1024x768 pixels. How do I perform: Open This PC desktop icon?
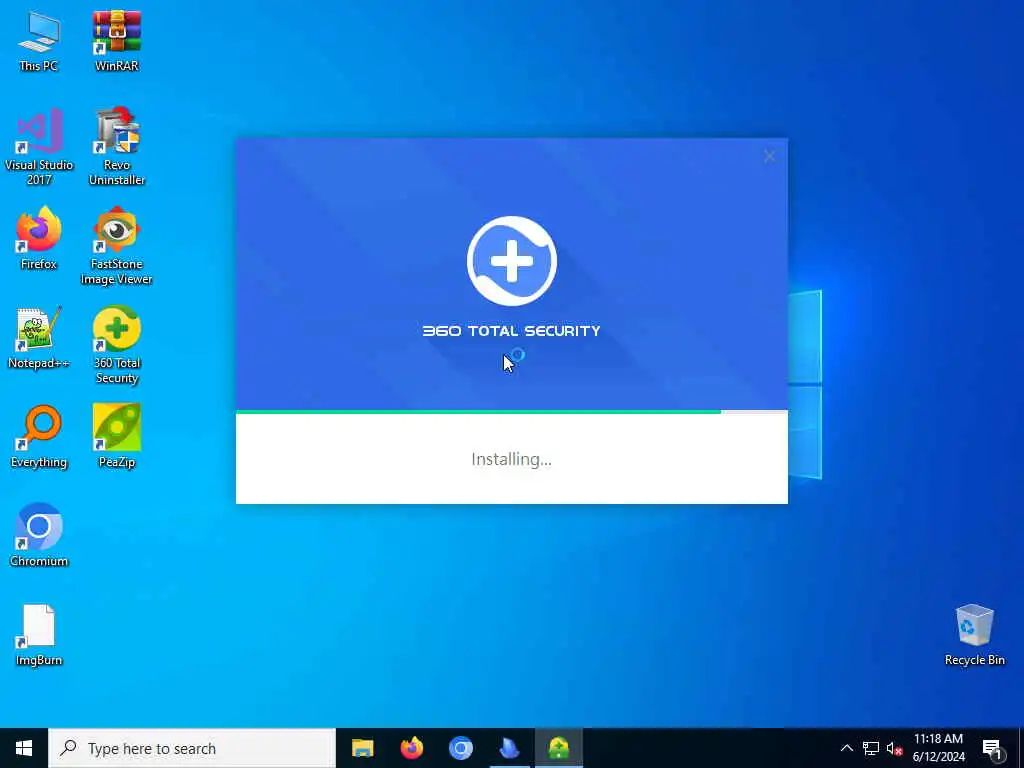pos(39,40)
